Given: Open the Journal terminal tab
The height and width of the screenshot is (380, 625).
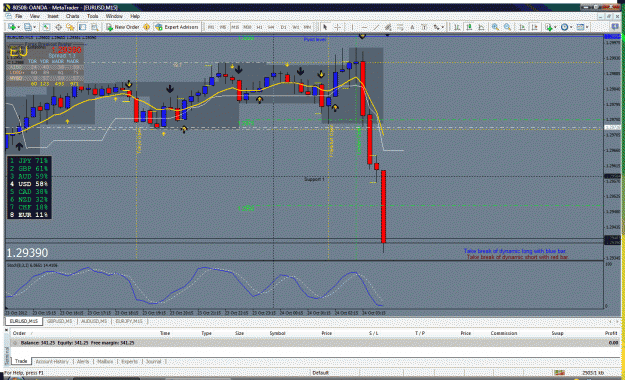Looking at the screenshot, I should click(153, 362).
